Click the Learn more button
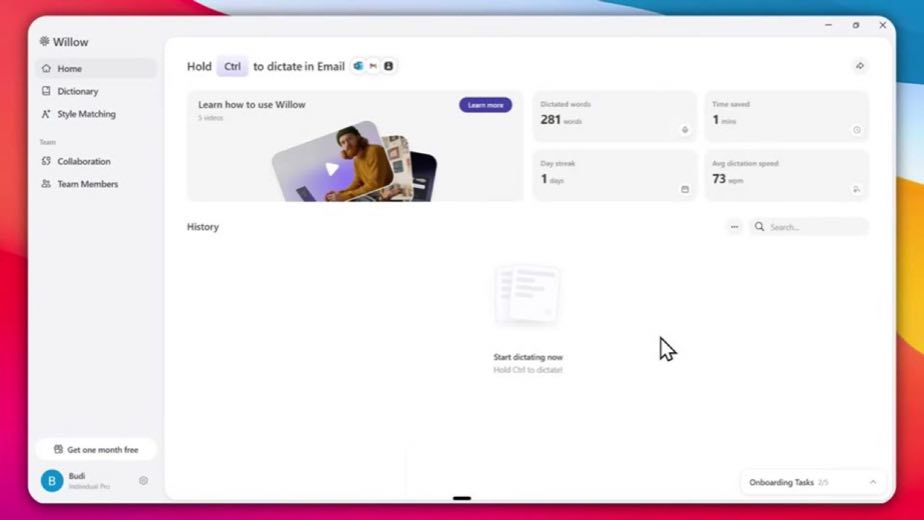Image resolution: width=924 pixels, height=520 pixels. (486, 105)
